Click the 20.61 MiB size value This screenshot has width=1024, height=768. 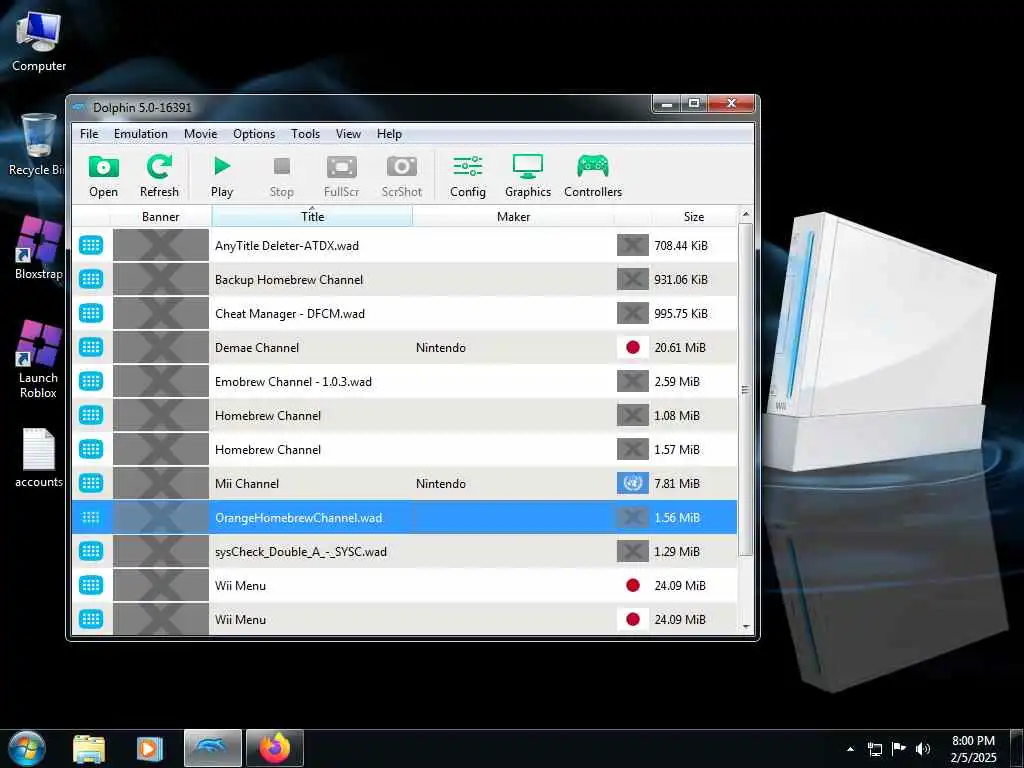tap(680, 347)
